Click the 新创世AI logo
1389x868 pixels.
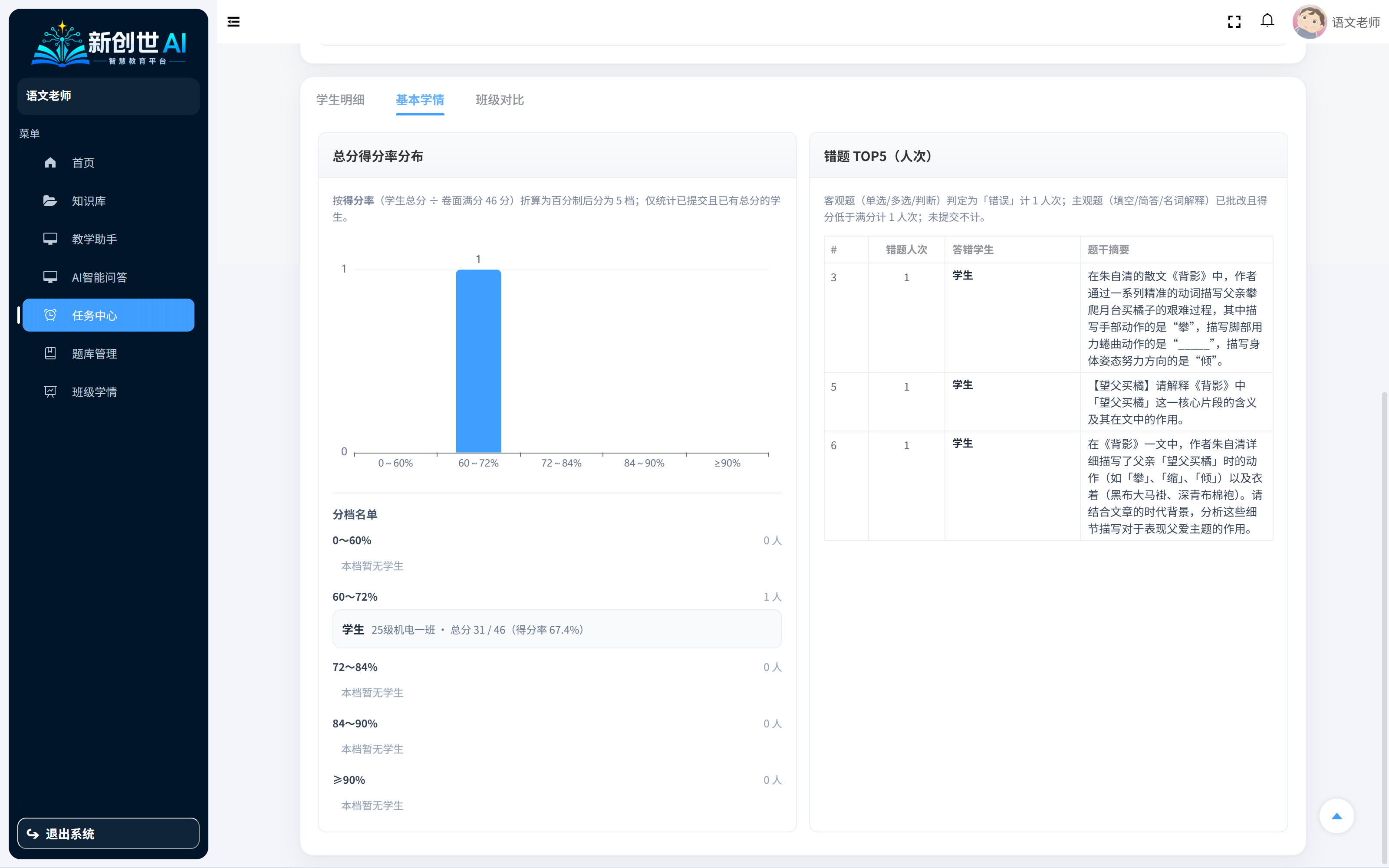point(109,43)
